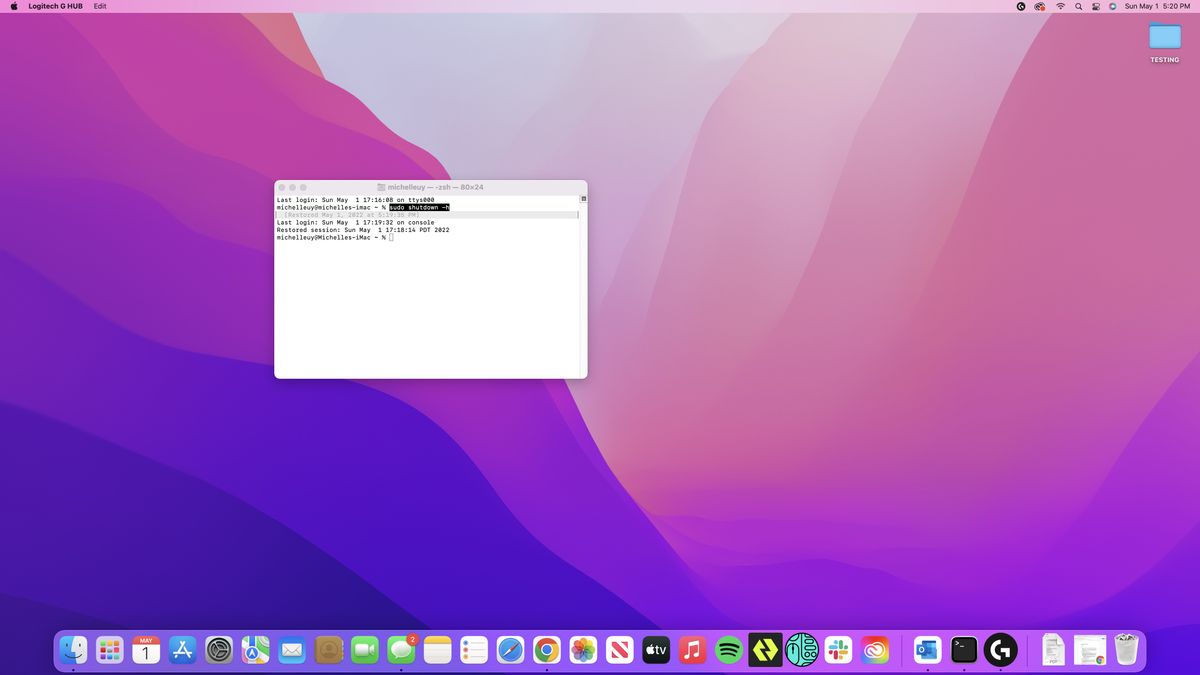Open Microsoft Outlook from the Dock
This screenshot has width=1200, height=675.
click(x=926, y=650)
